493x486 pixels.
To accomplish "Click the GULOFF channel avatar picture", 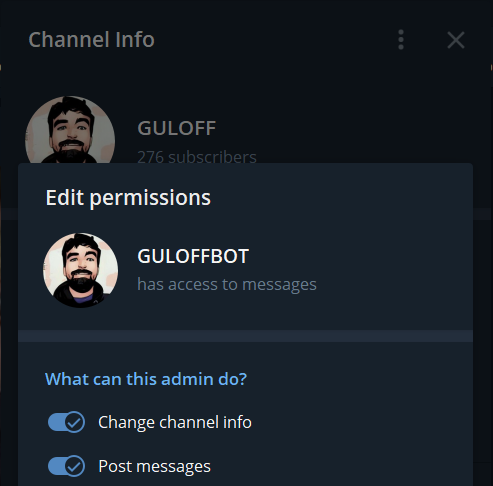I will click(70, 130).
